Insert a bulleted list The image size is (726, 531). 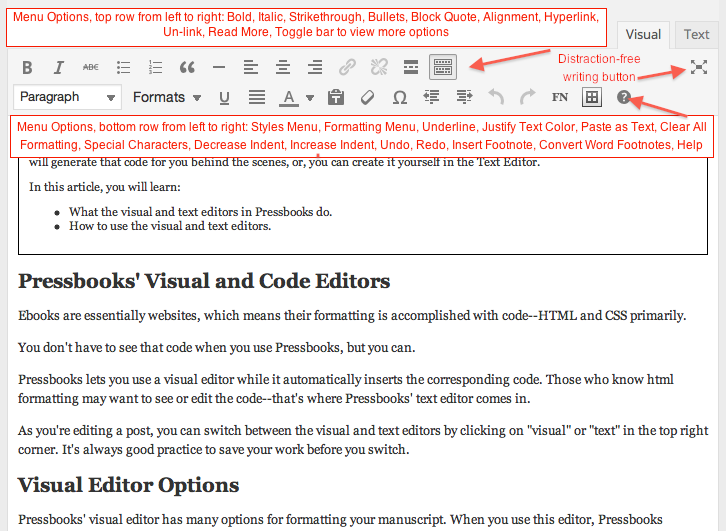click(x=123, y=68)
